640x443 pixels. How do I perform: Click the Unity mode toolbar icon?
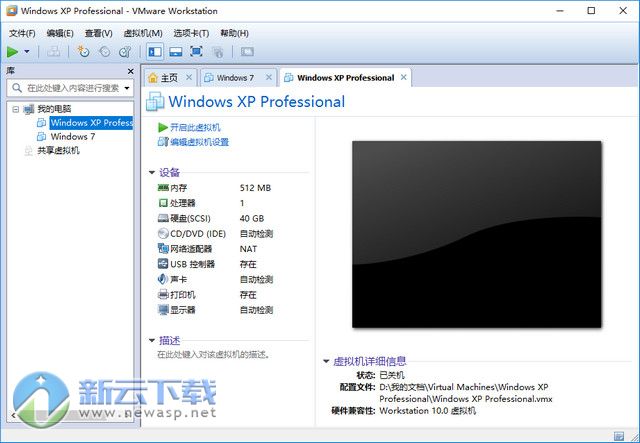(x=218, y=52)
